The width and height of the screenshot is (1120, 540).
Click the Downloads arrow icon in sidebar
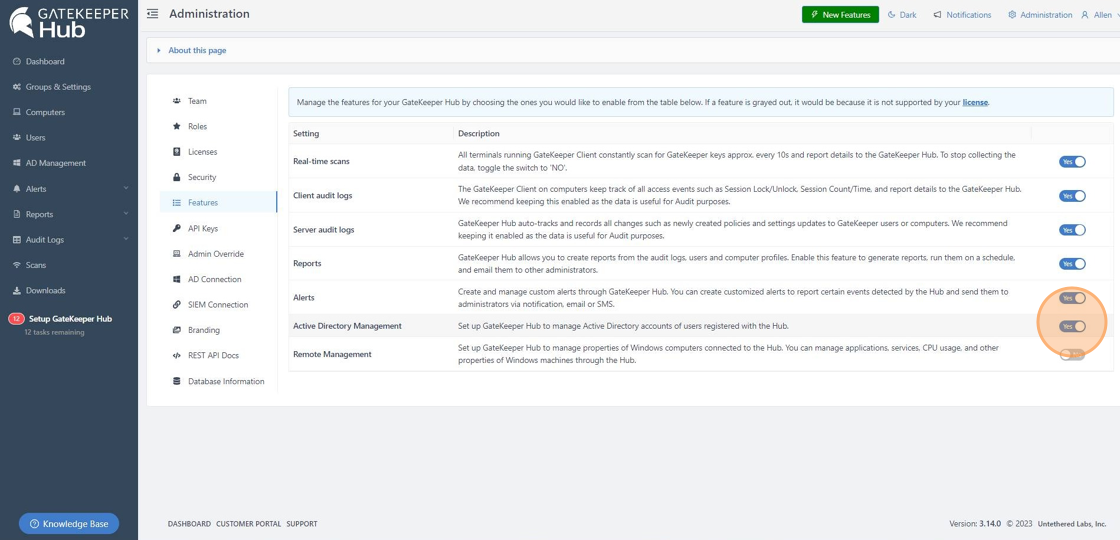click(x=17, y=291)
